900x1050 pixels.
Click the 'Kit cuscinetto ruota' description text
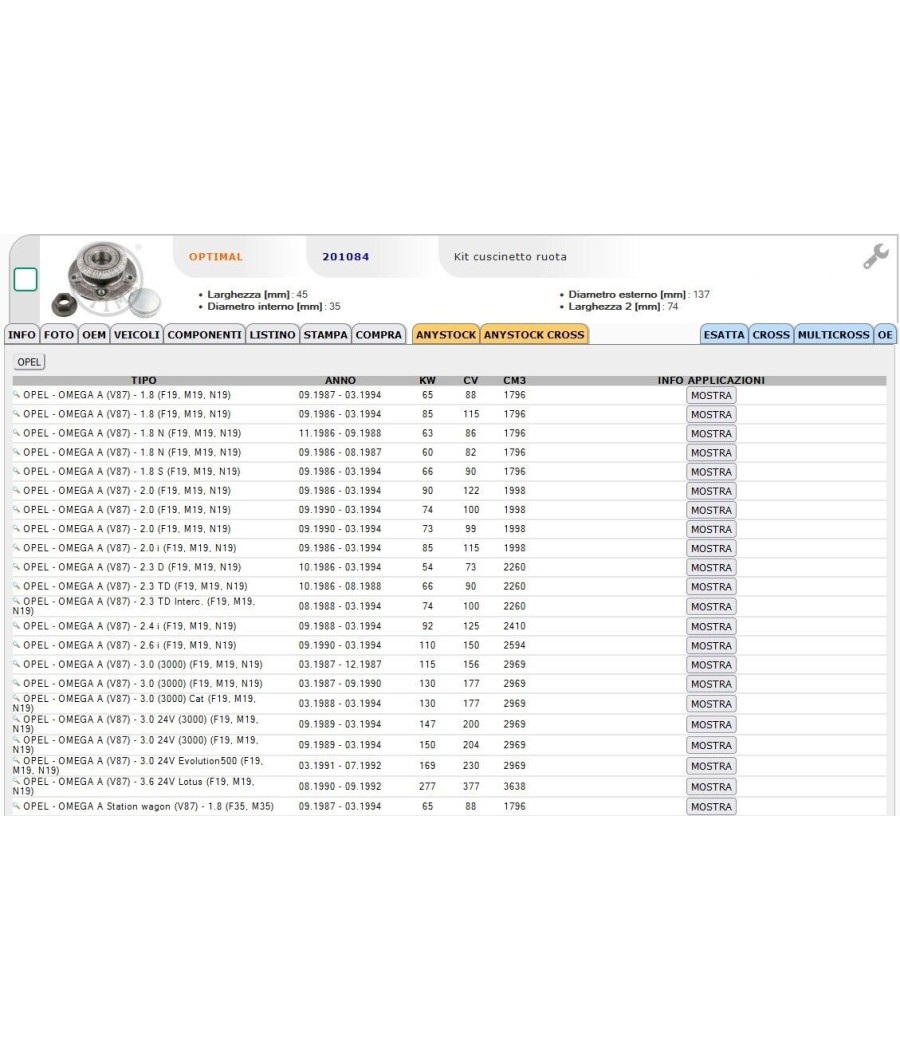510,256
